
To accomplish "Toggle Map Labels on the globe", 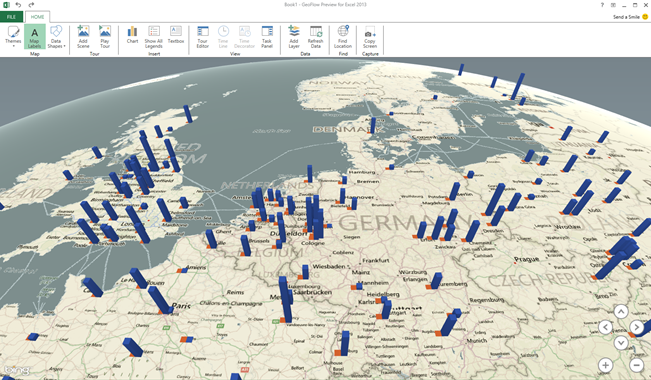I will click(x=34, y=37).
